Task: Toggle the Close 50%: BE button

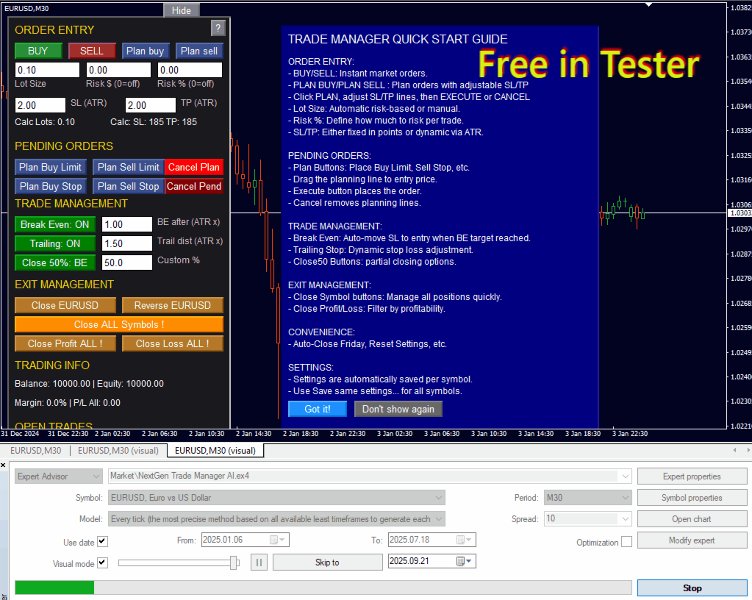Action: pos(55,263)
